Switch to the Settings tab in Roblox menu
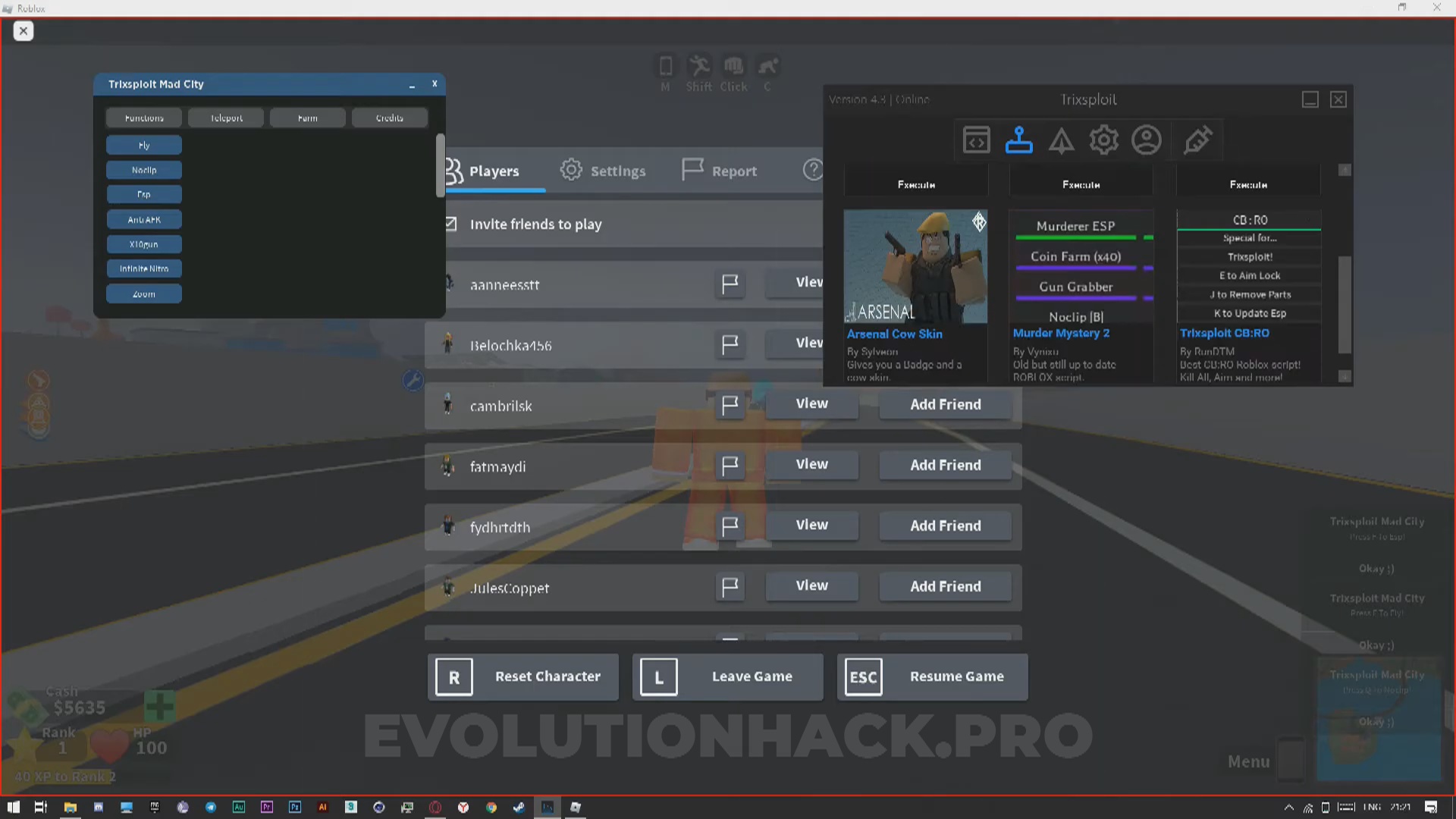Screen dimensions: 1456x819 click(x=604, y=171)
